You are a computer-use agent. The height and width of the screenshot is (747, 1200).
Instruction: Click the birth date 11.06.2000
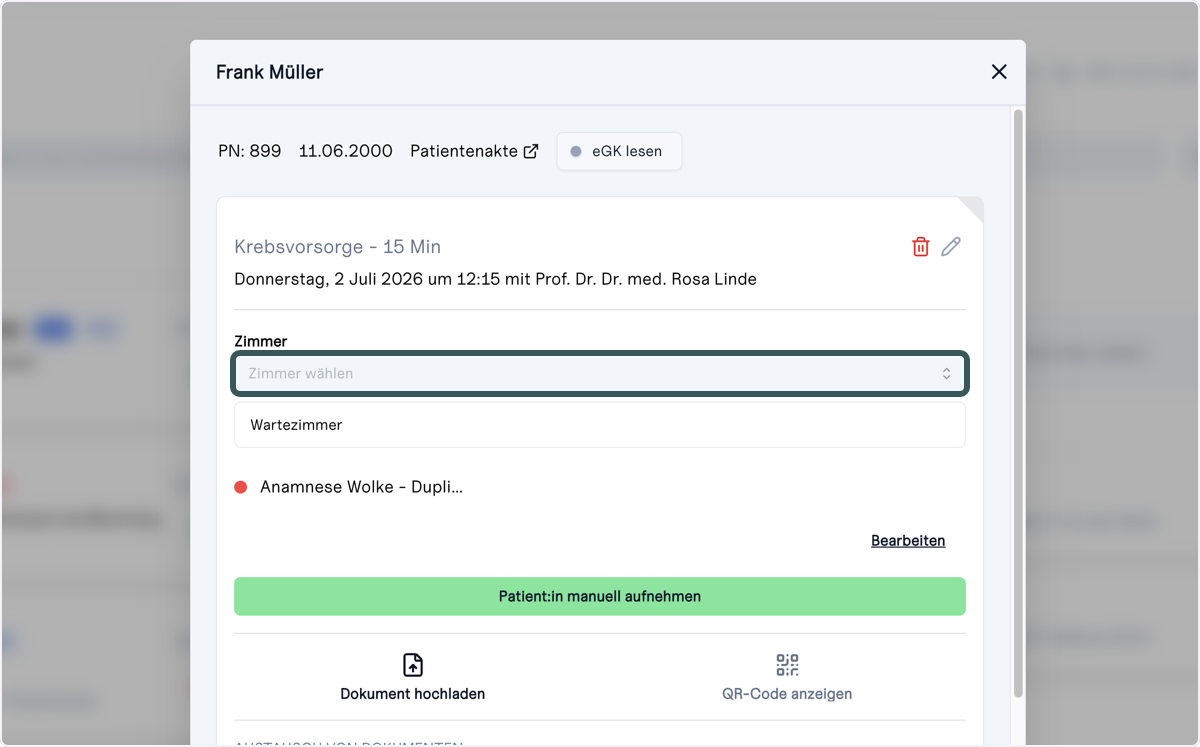point(345,151)
